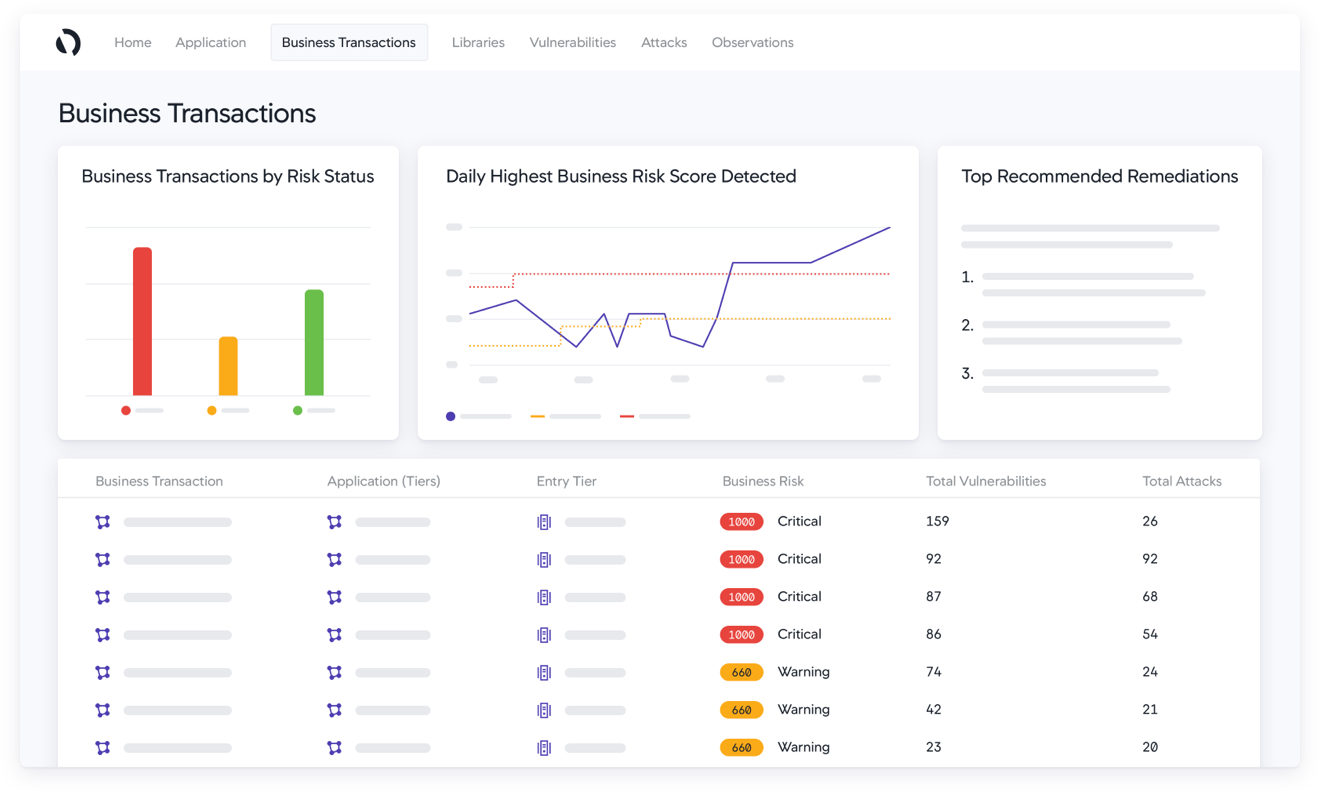Click the vulnerabilities value 159
The image size is (1320, 792).
coord(938,521)
